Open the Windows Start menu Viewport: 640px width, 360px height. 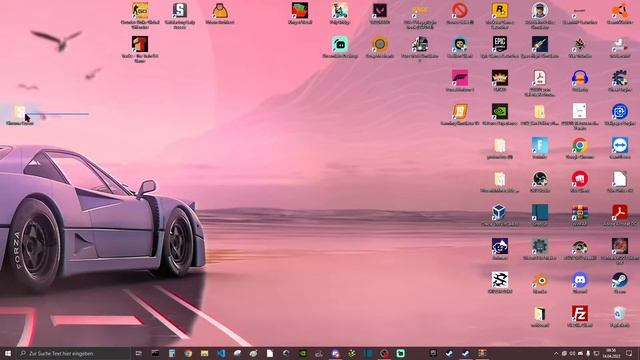click(x=8, y=353)
